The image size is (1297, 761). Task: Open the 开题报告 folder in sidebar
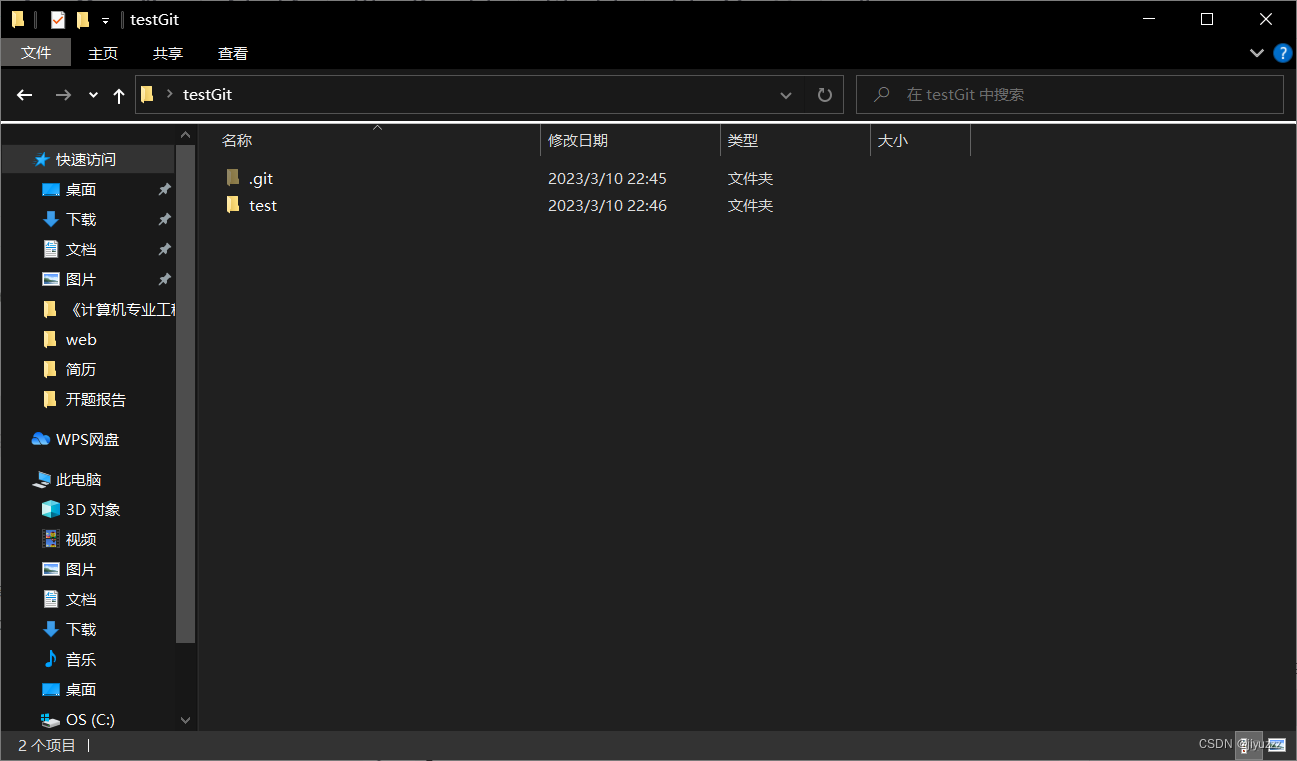pyautogui.click(x=96, y=400)
